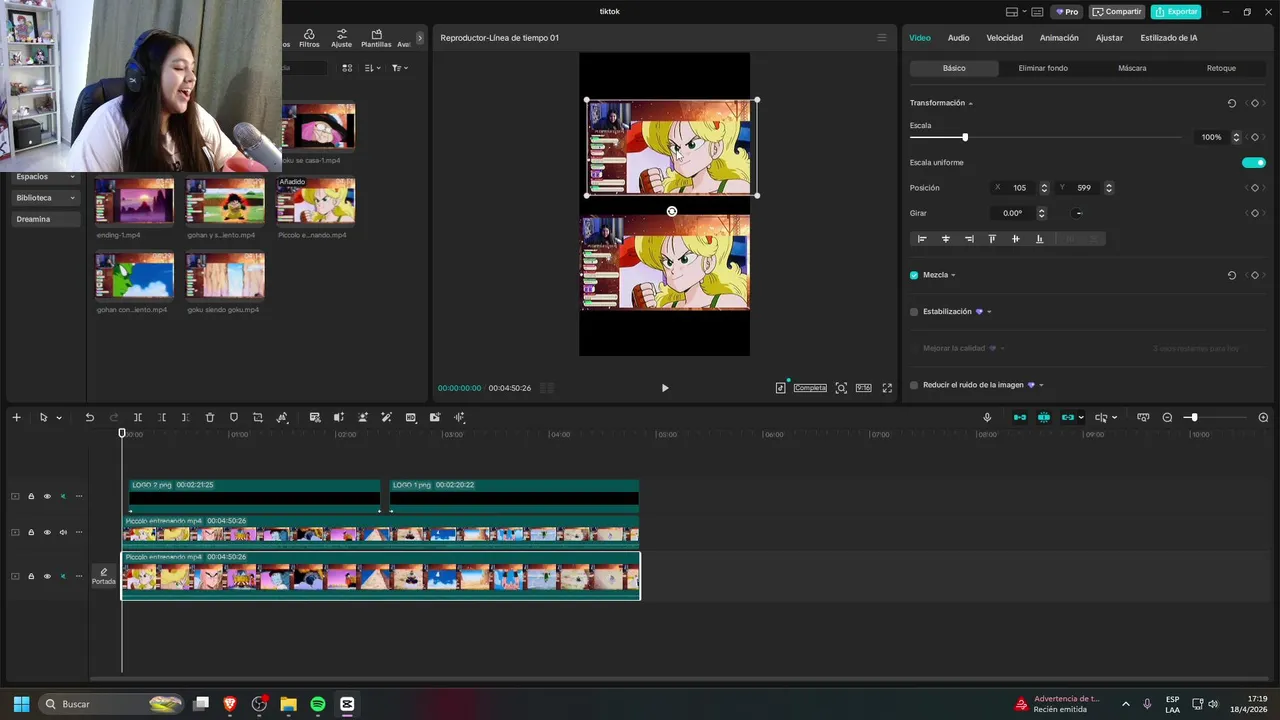This screenshot has height=720, width=1280.
Task: Open File Explorer from the taskbar
Action: [289, 704]
